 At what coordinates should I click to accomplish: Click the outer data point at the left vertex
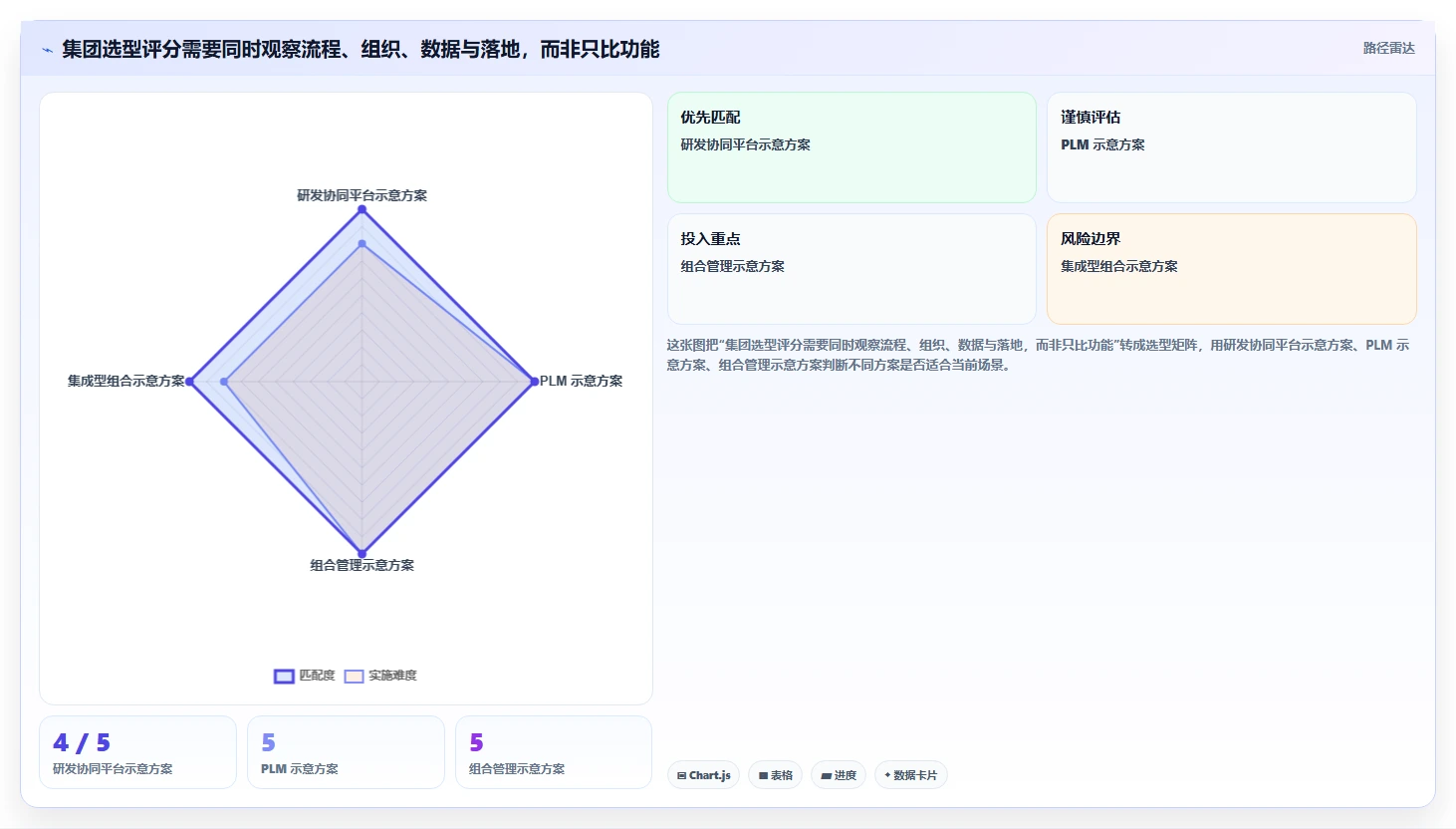[x=189, y=382]
